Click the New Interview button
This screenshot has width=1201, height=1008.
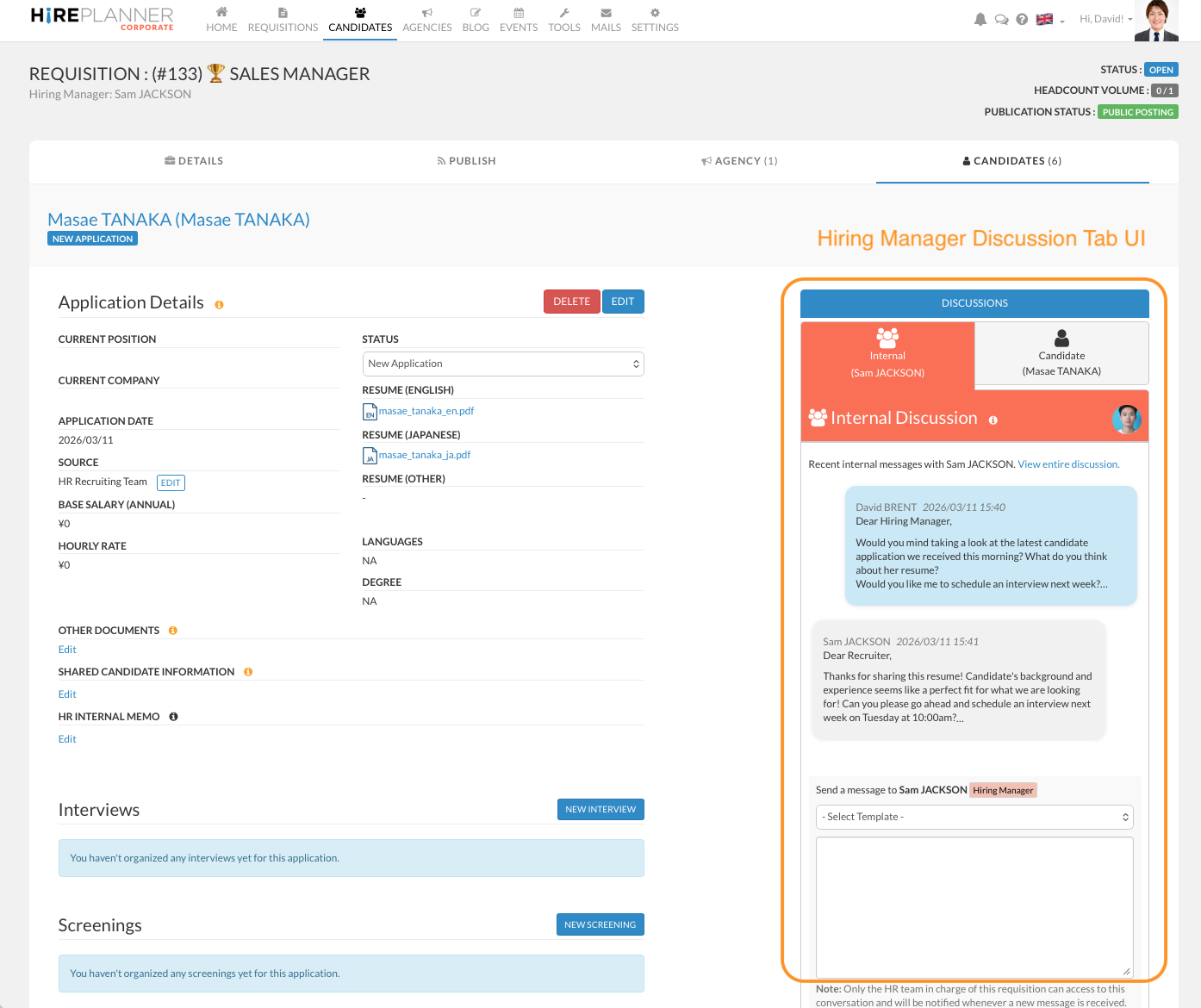point(600,810)
